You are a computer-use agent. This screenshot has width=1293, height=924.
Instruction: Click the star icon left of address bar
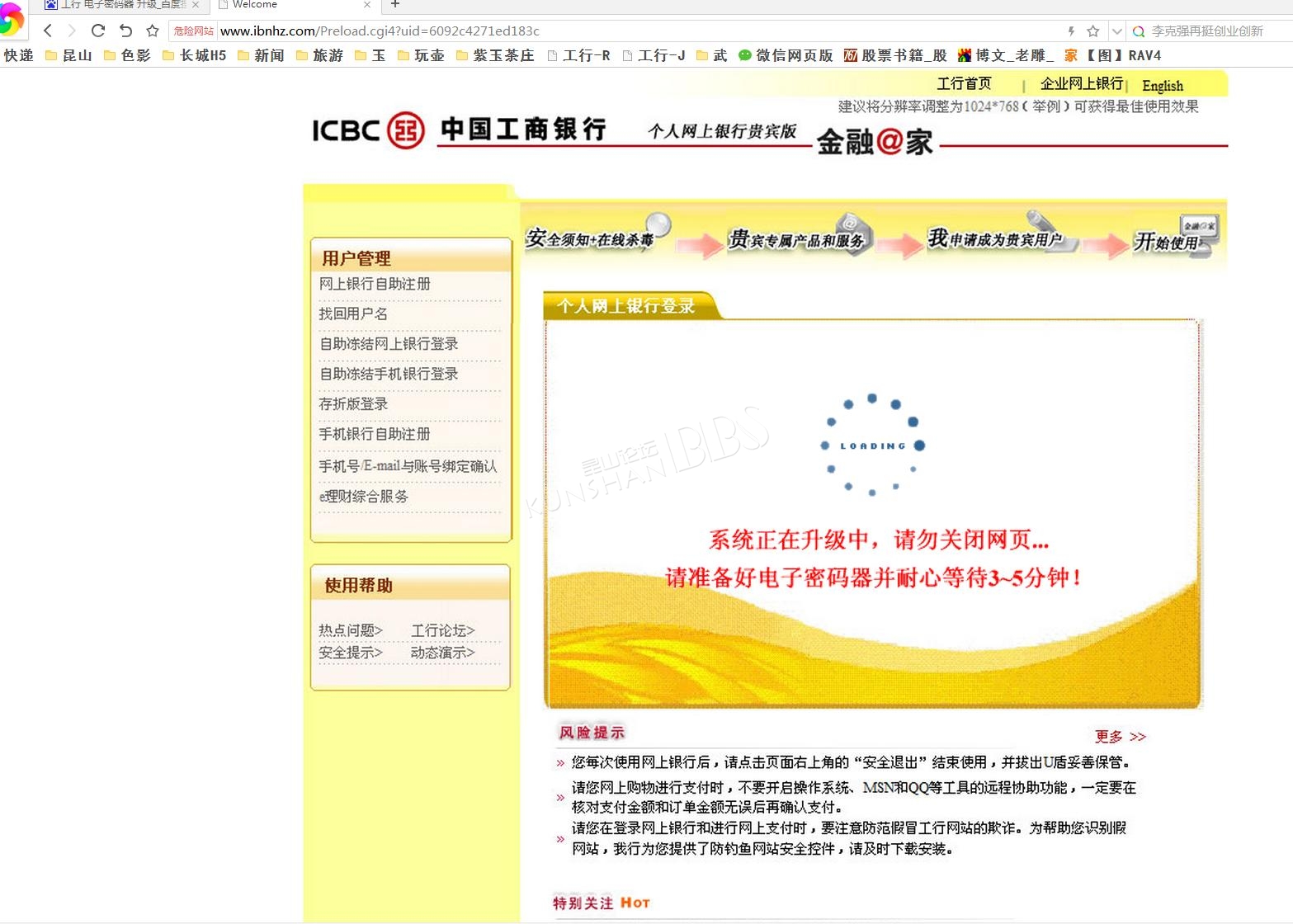153,31
